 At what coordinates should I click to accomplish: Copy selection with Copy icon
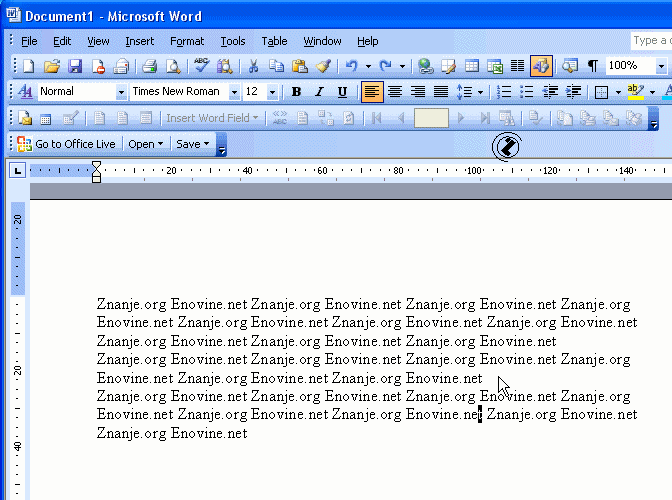(276, 66)
